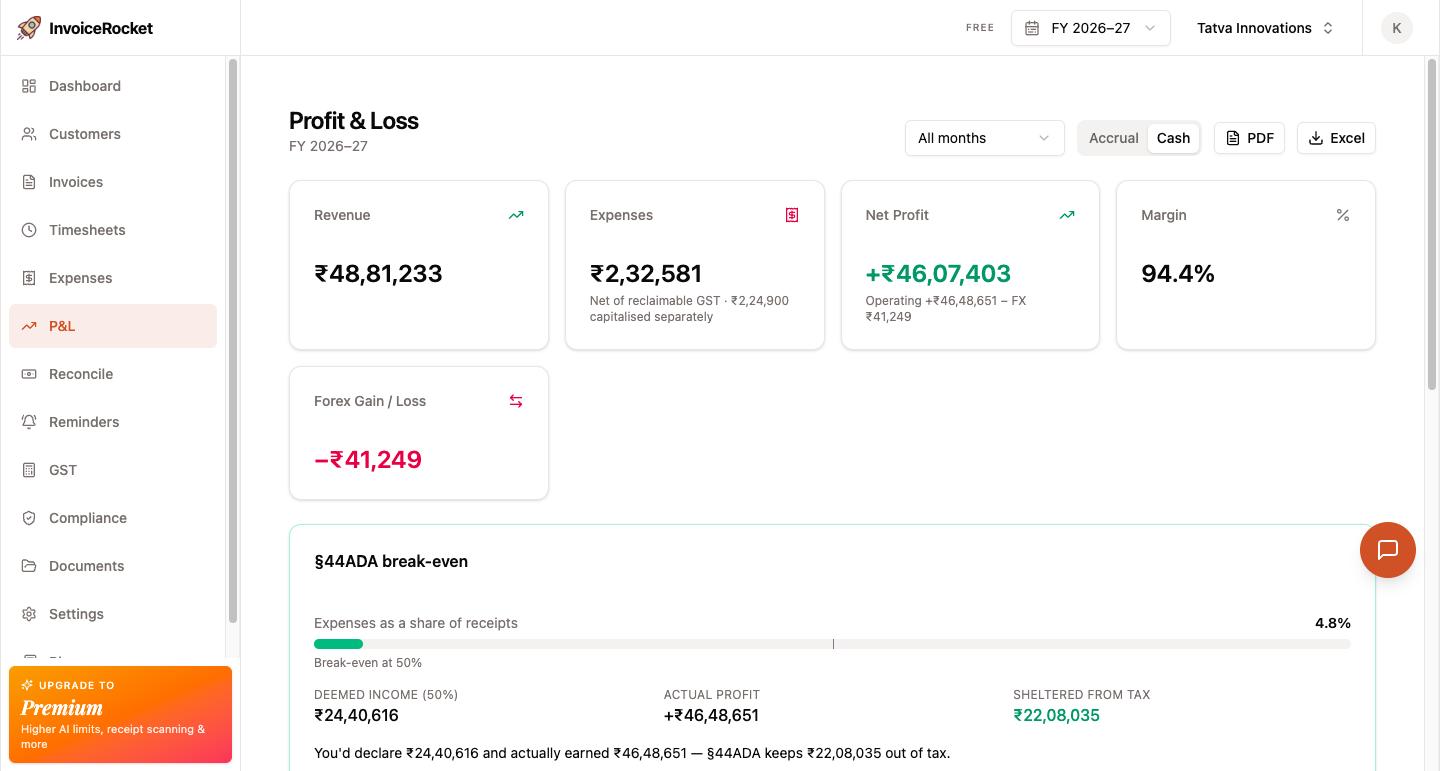The height and width of the screenshot is (771, 1440).
Task: Click the Deemed Income amount ₹24,40,616
Action: click(x=356, y=715)
